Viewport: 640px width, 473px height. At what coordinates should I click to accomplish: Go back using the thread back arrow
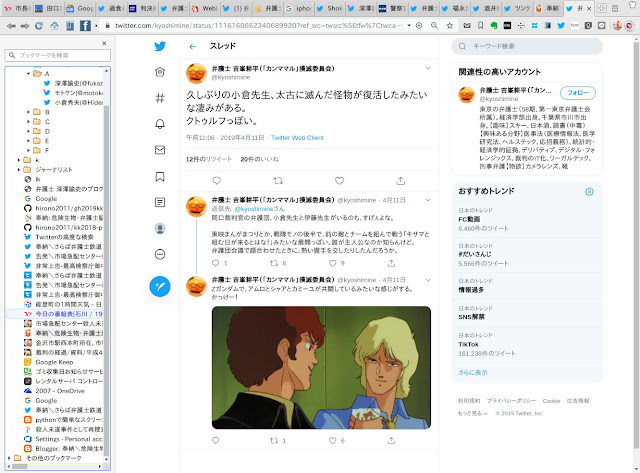[193, 47]
